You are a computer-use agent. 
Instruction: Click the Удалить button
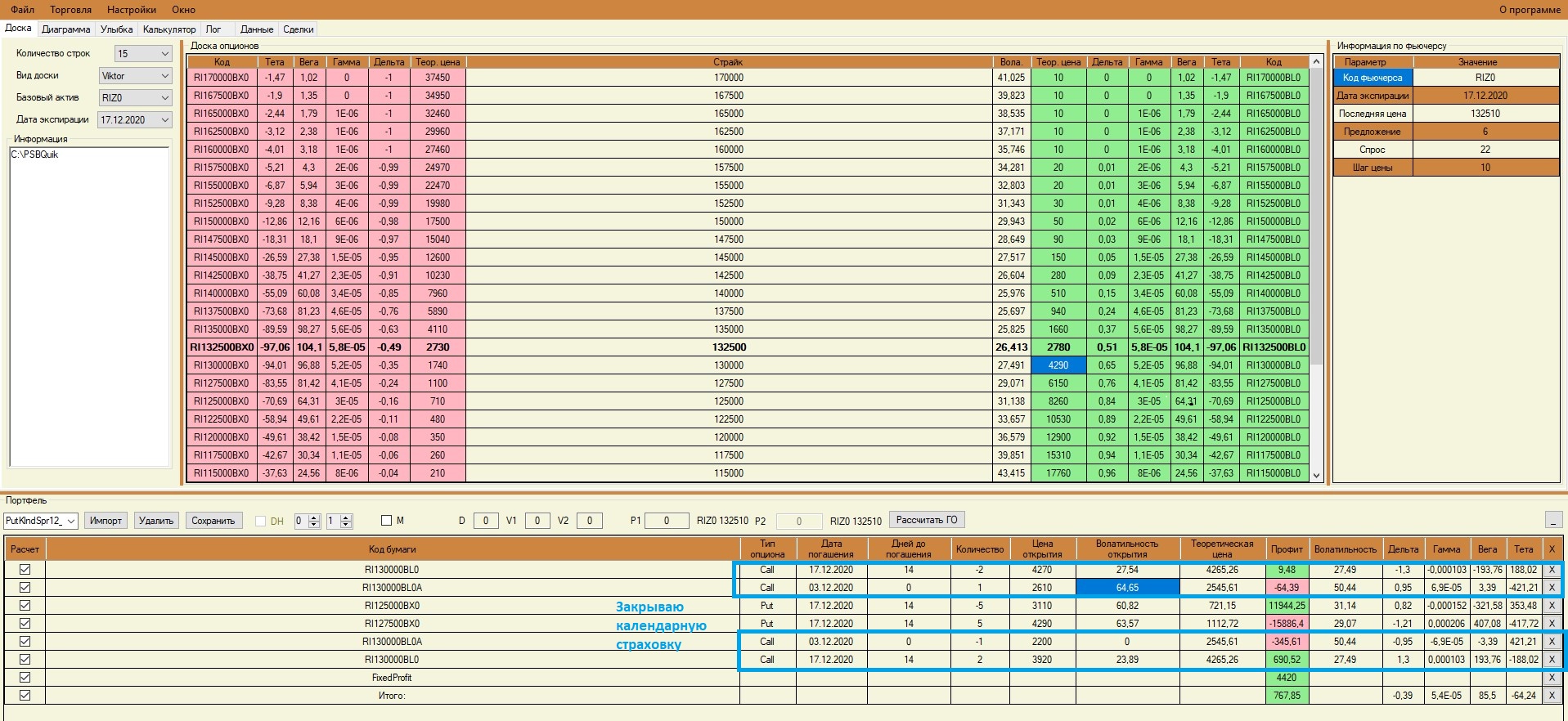pyautogui.click(x=156, y=521)
